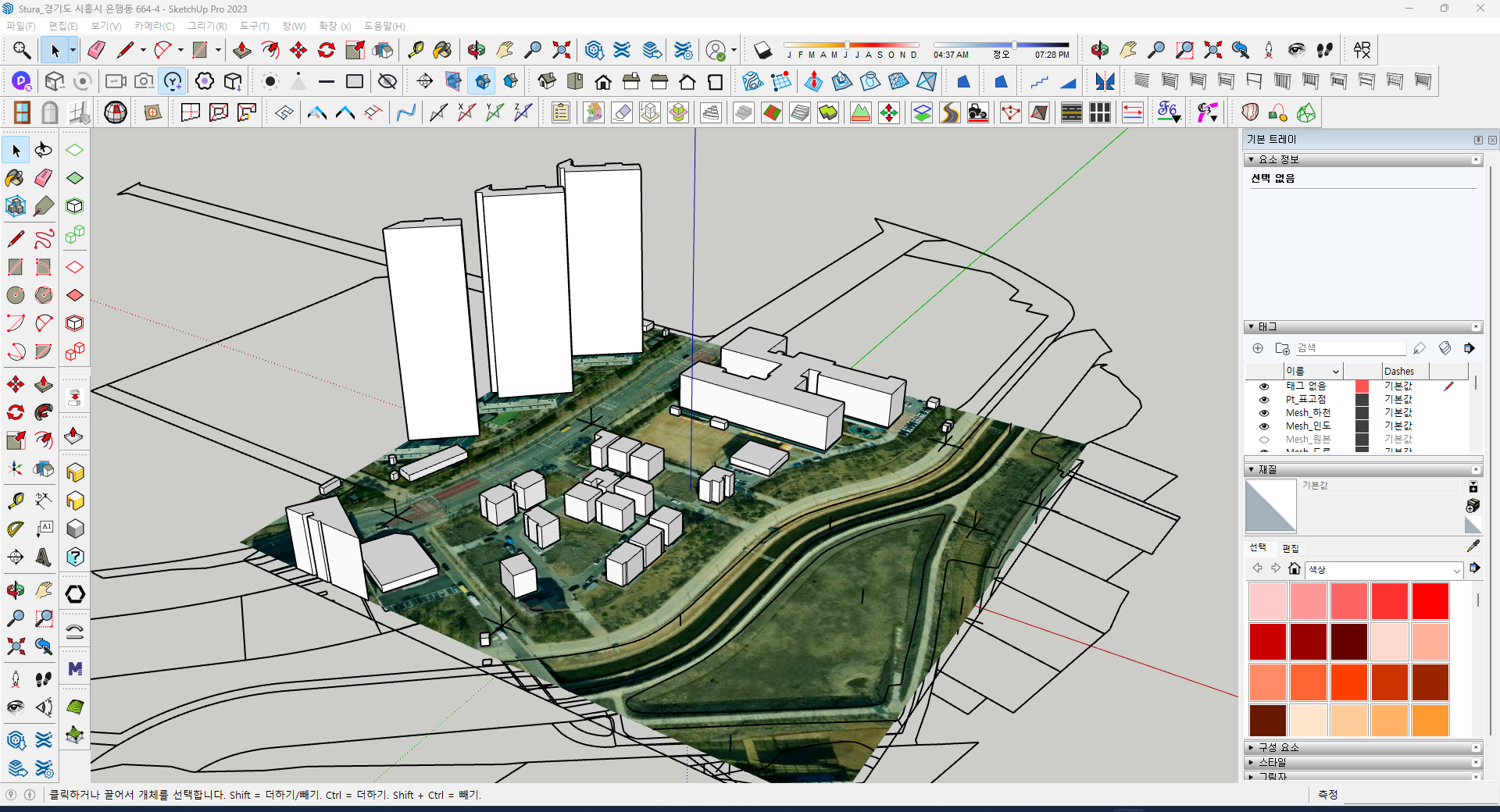This screenshot has height=812, width=1500.
Task: Hide the Pt_표고점 tag
Action: 1264,400
